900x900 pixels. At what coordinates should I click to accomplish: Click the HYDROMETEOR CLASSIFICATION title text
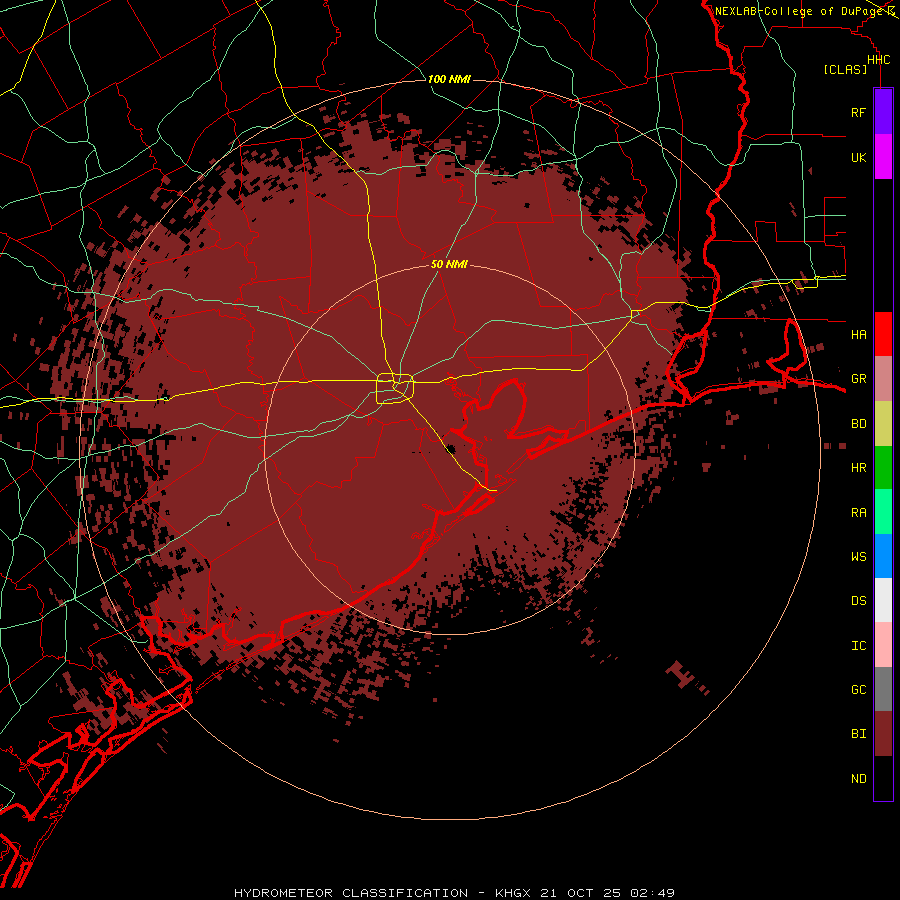tap(351, 893)
